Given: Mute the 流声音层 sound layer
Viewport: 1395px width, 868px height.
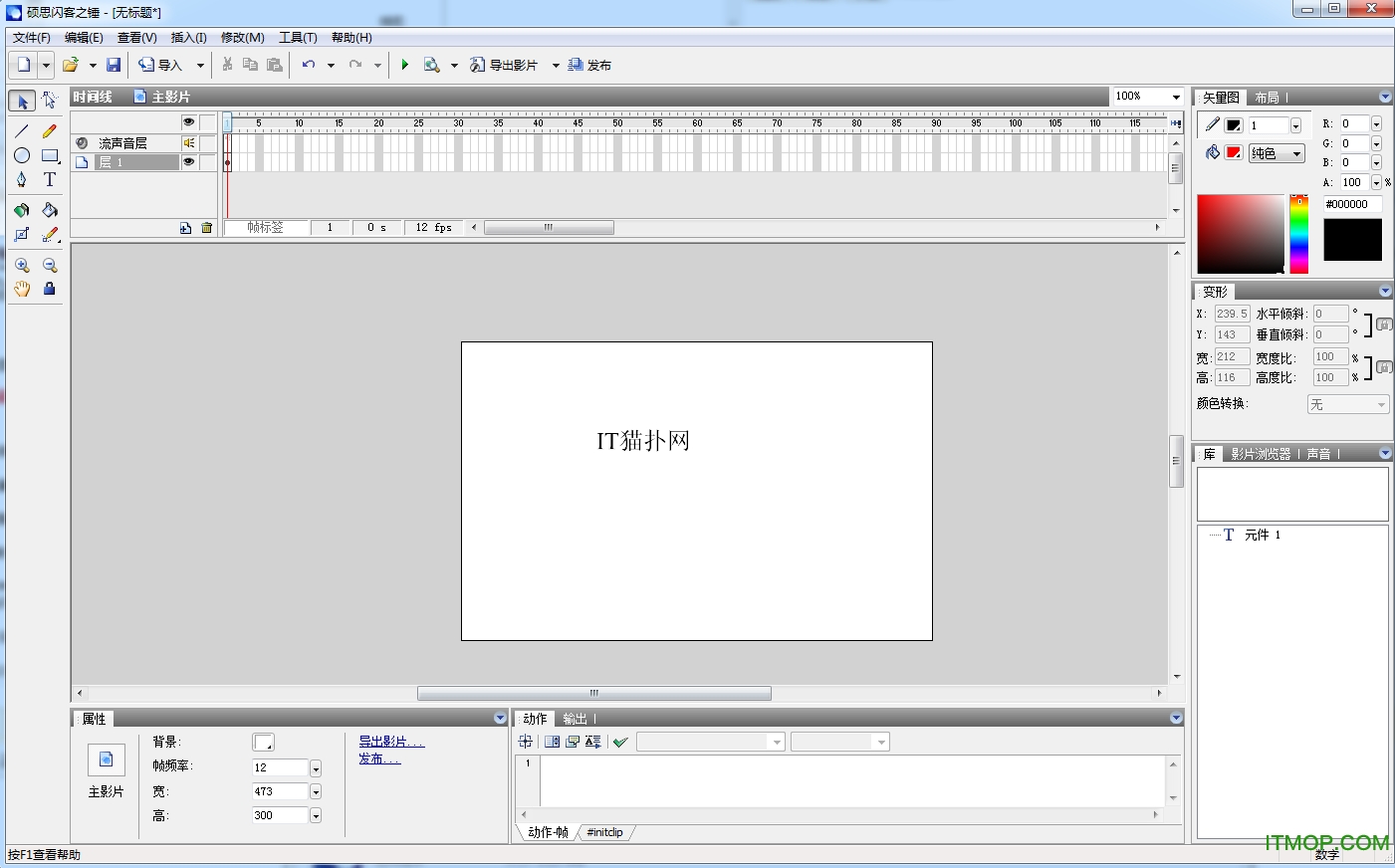Looking at the screenshot, I should [x=188, y=143].
